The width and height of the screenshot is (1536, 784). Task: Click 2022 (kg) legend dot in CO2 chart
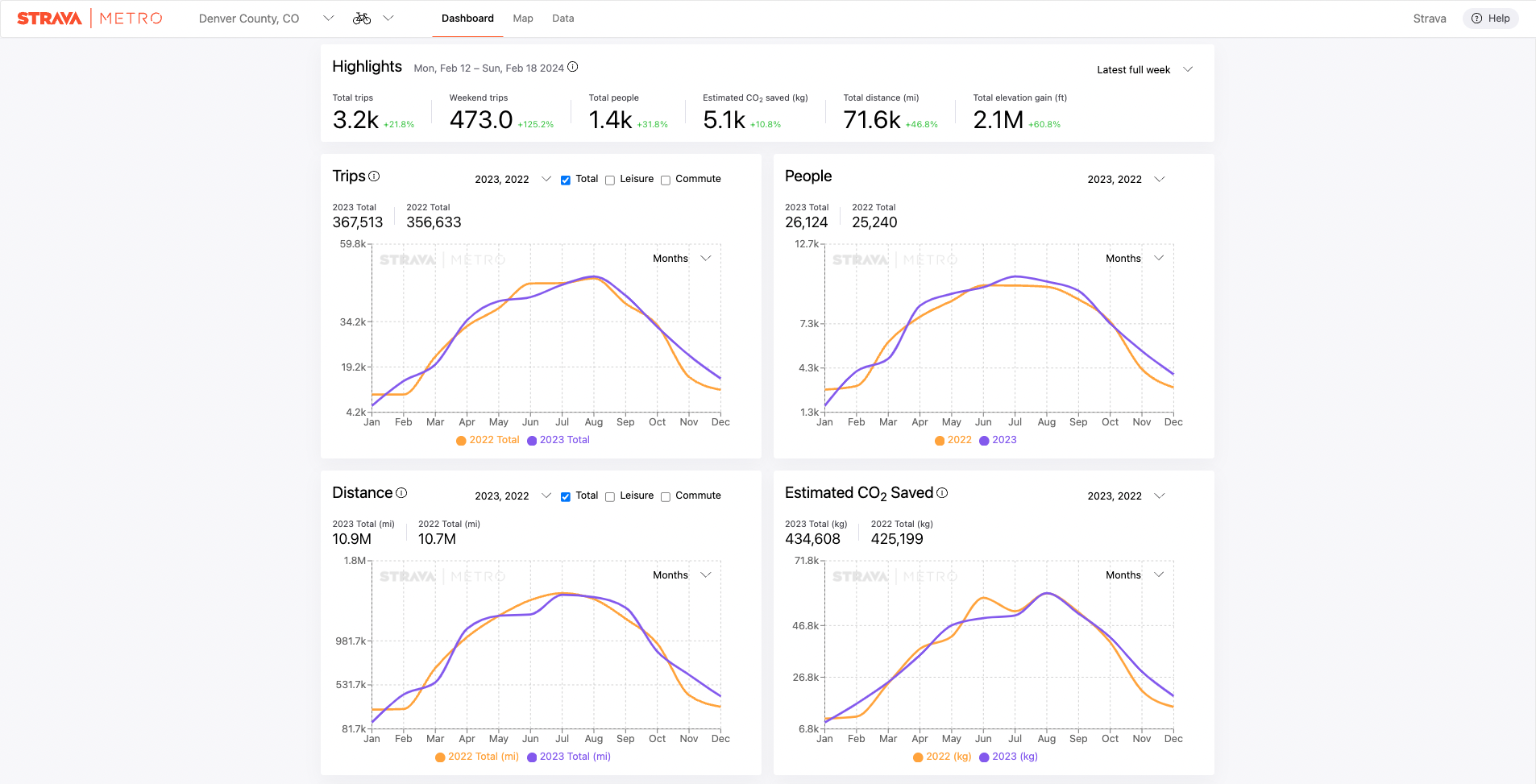coord(918,757)
